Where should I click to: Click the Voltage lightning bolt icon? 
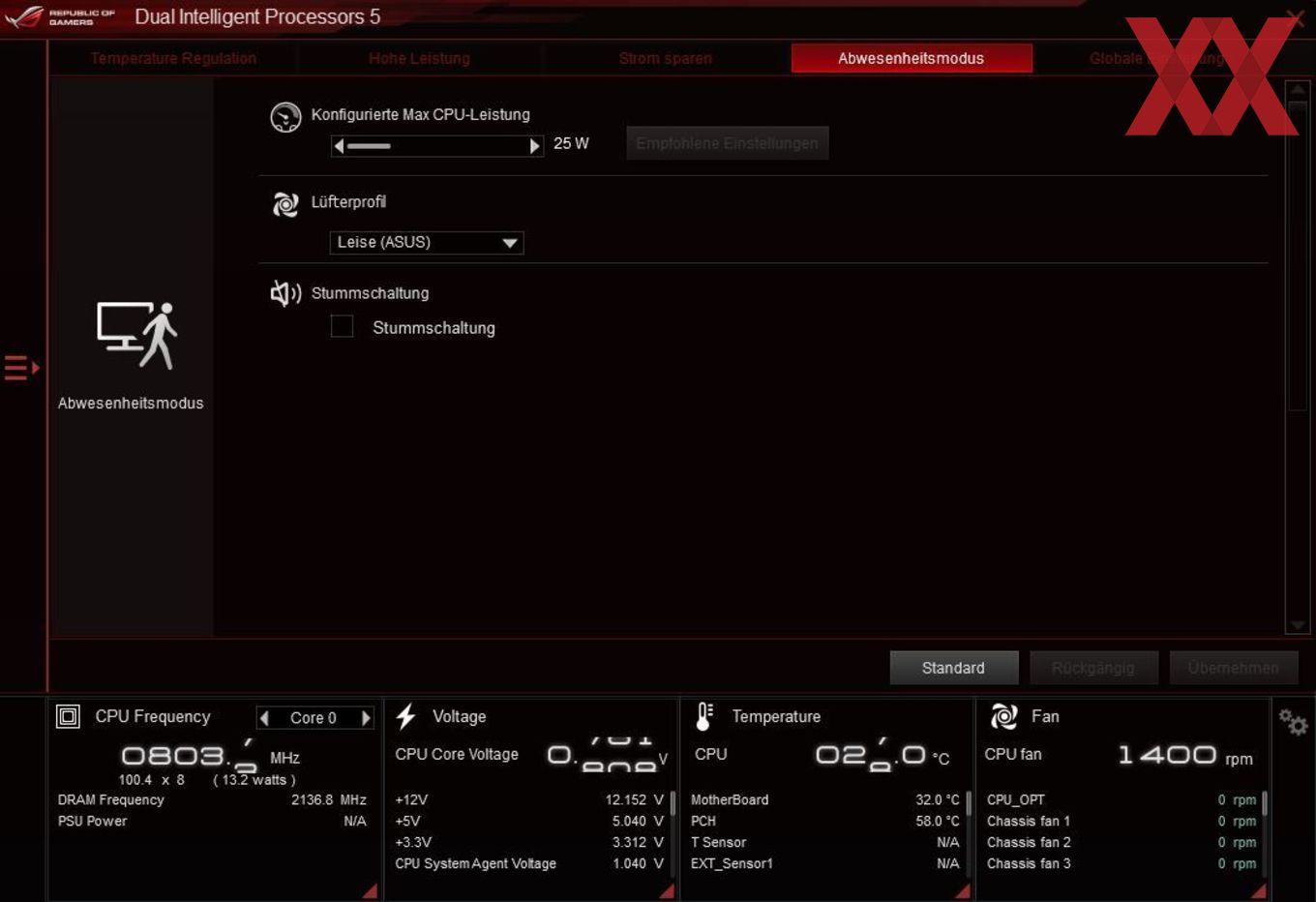406,716
